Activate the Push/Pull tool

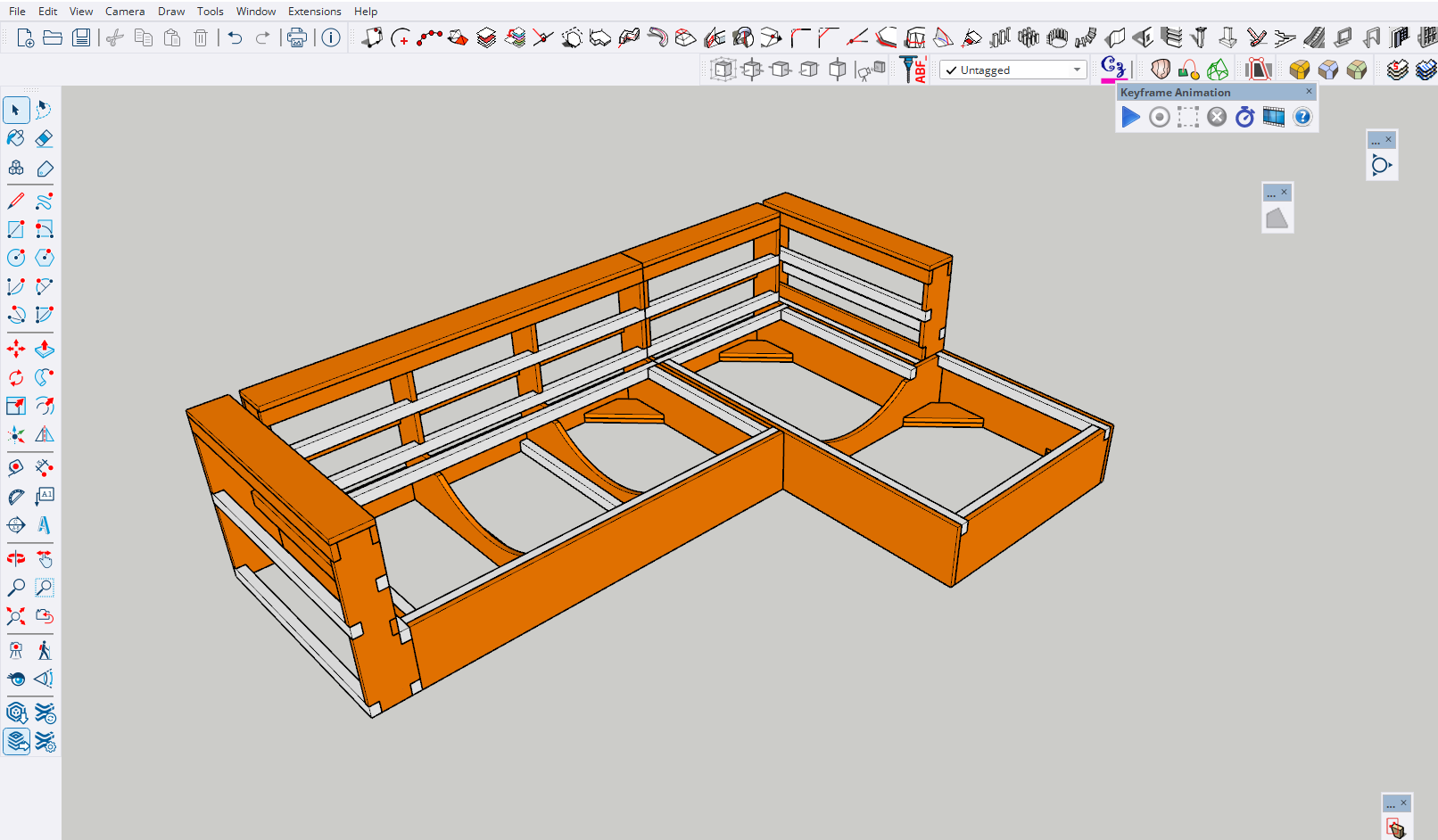(x=44, y=349)
